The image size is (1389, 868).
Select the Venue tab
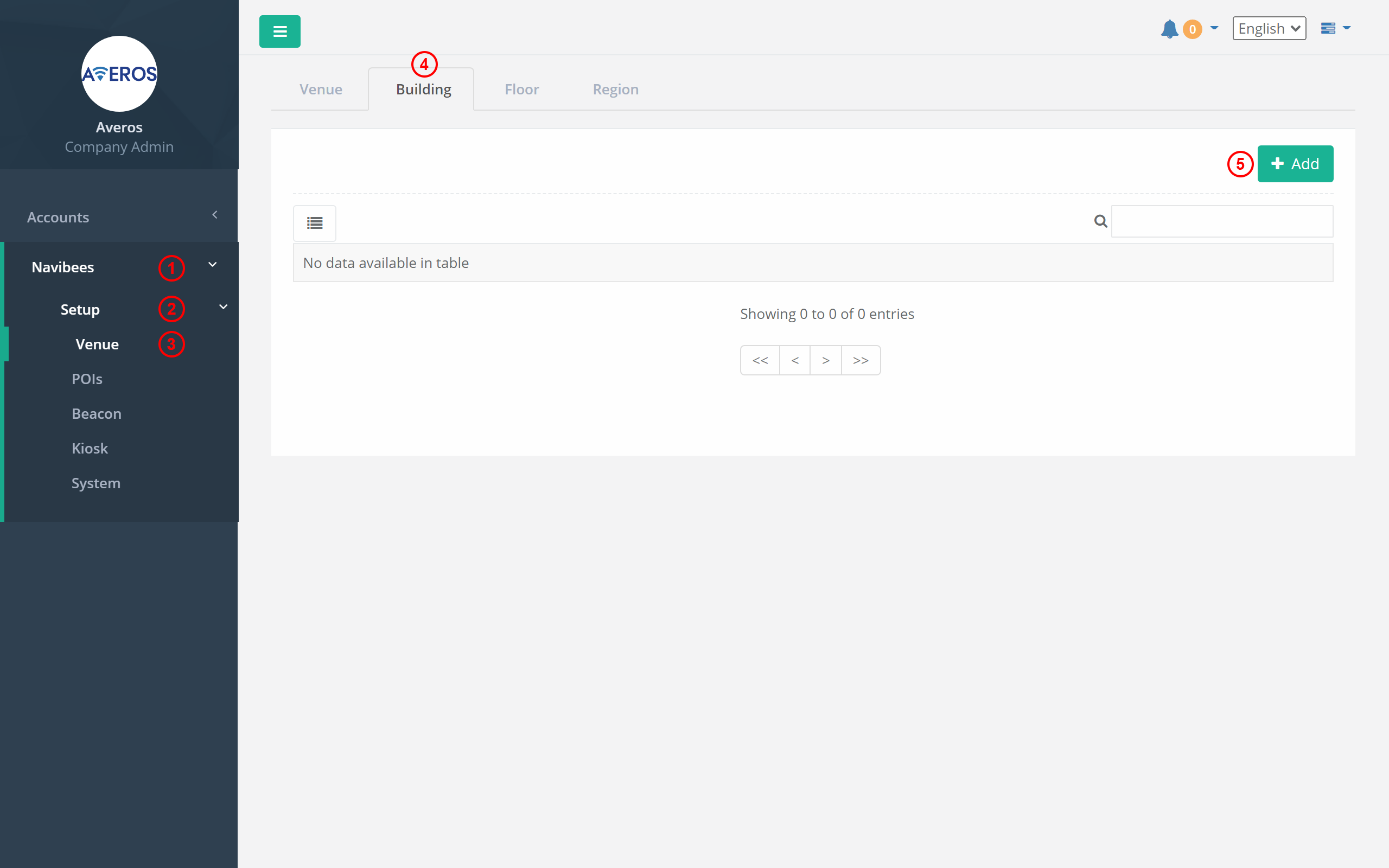tap(320, 90)
